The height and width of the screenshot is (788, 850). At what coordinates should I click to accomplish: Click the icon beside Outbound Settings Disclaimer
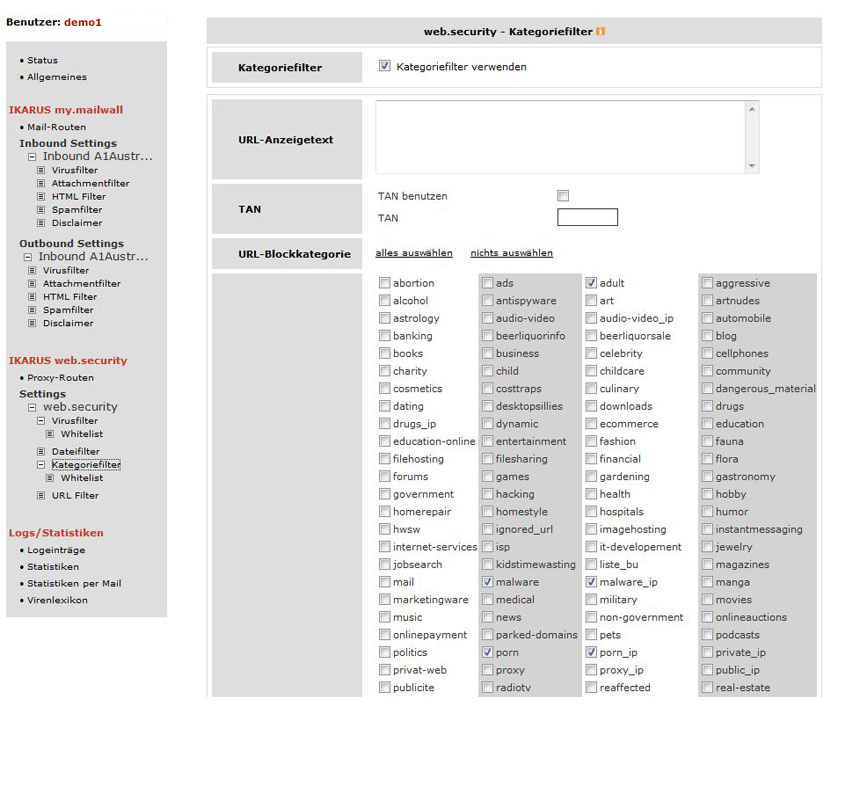32,324
